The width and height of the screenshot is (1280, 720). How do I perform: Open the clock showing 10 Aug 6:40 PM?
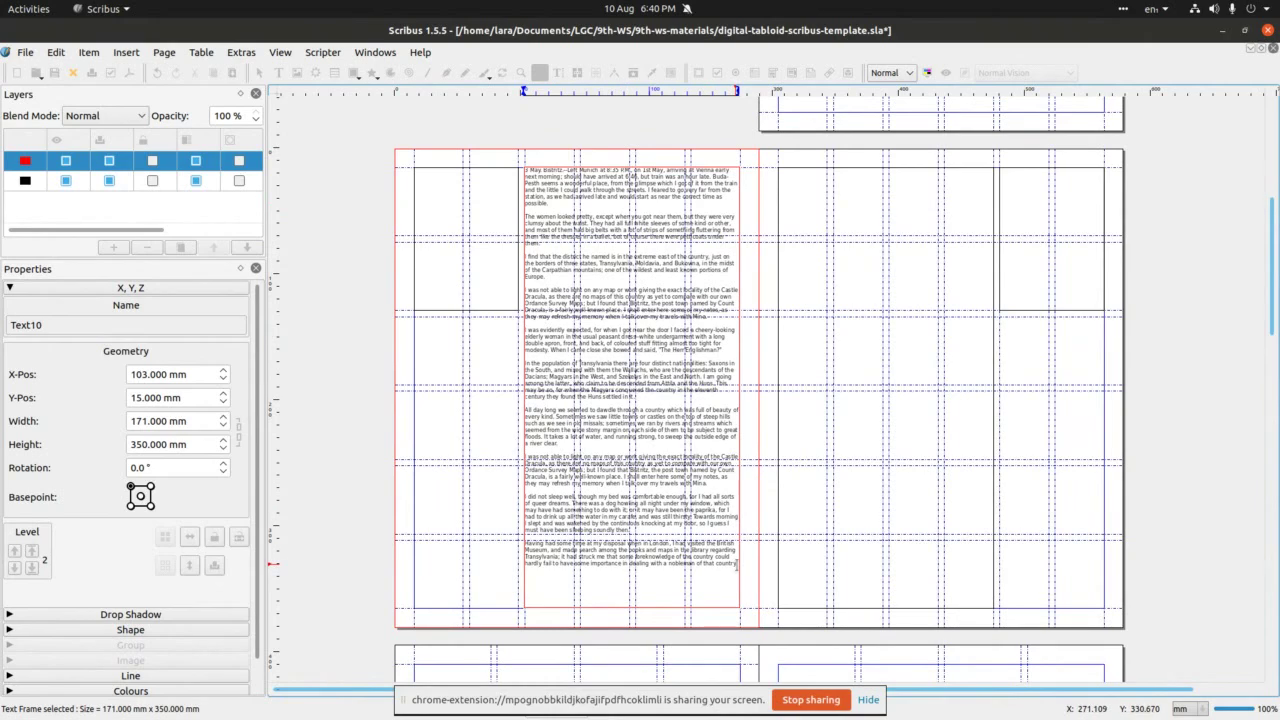point(639,9)
